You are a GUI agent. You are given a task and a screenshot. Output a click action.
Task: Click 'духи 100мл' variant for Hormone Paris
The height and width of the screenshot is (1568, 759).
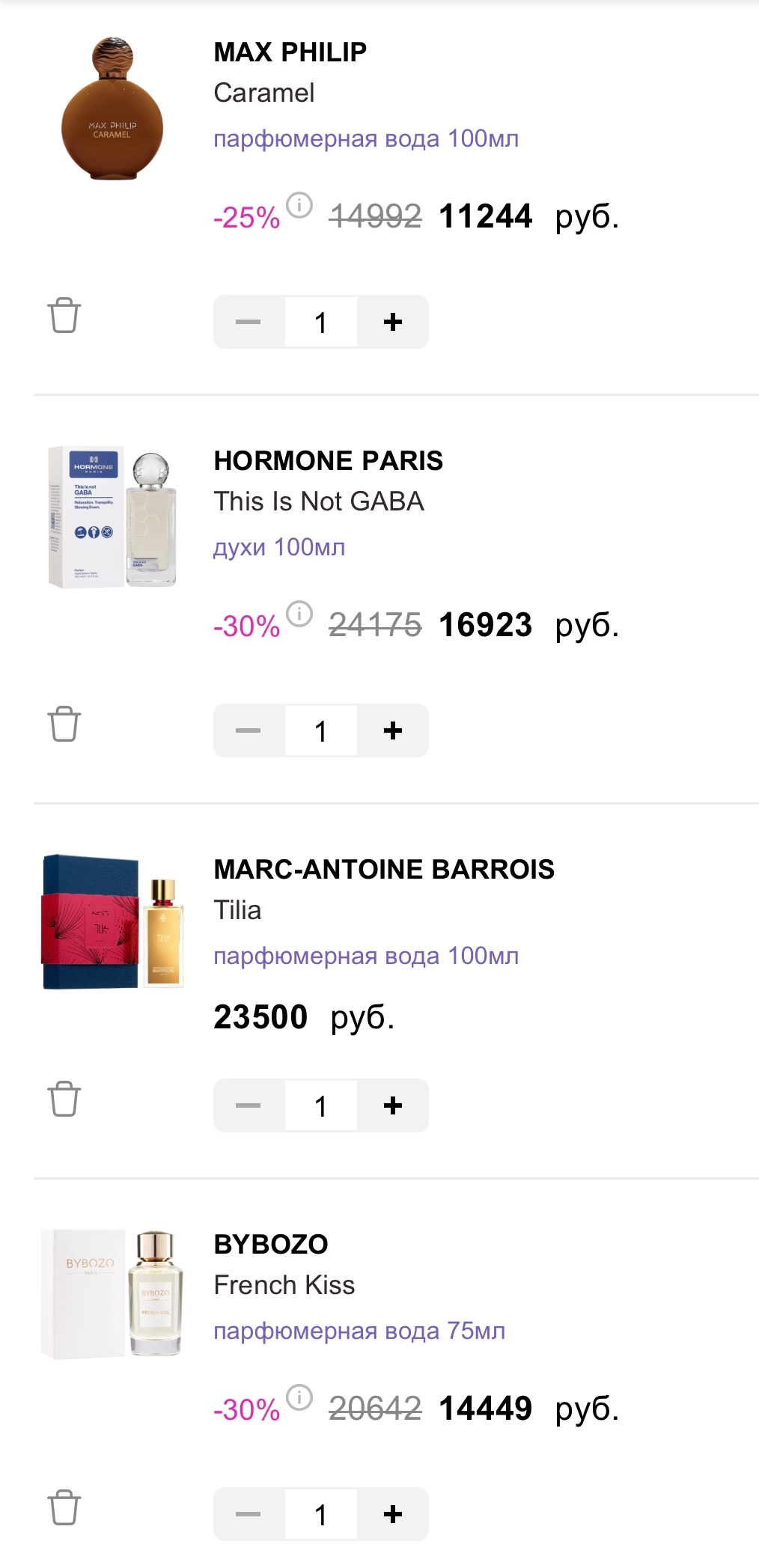(279, 547)
